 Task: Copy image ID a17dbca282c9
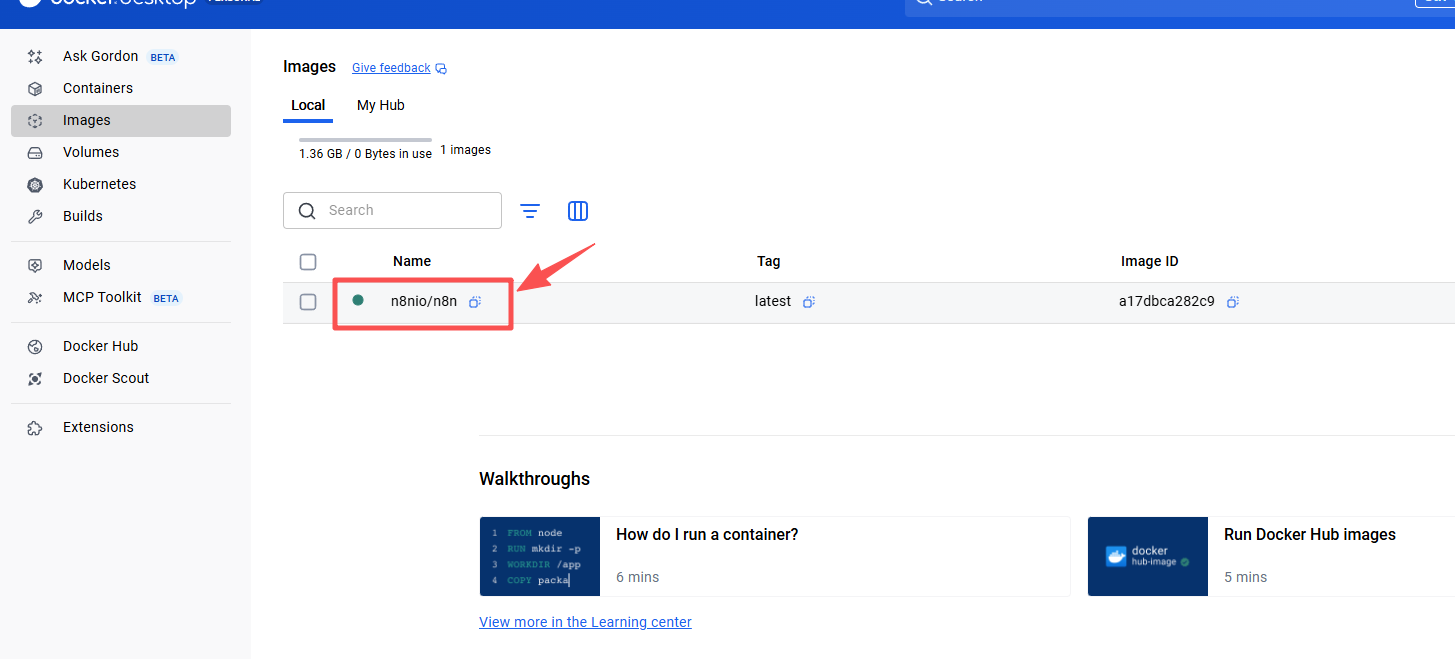1233,302
